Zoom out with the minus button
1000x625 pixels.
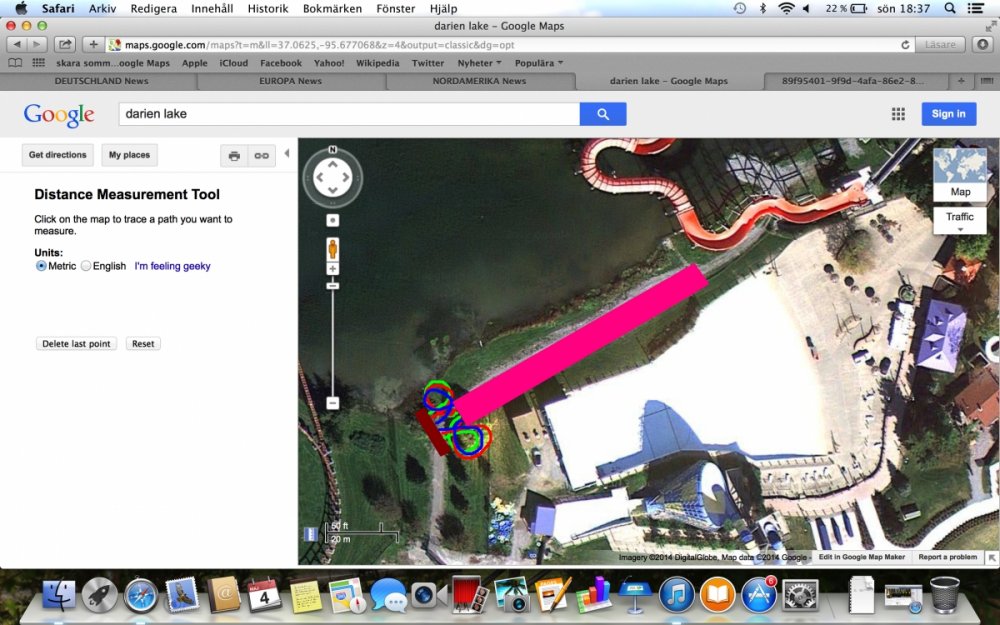[x=332, y=403]
